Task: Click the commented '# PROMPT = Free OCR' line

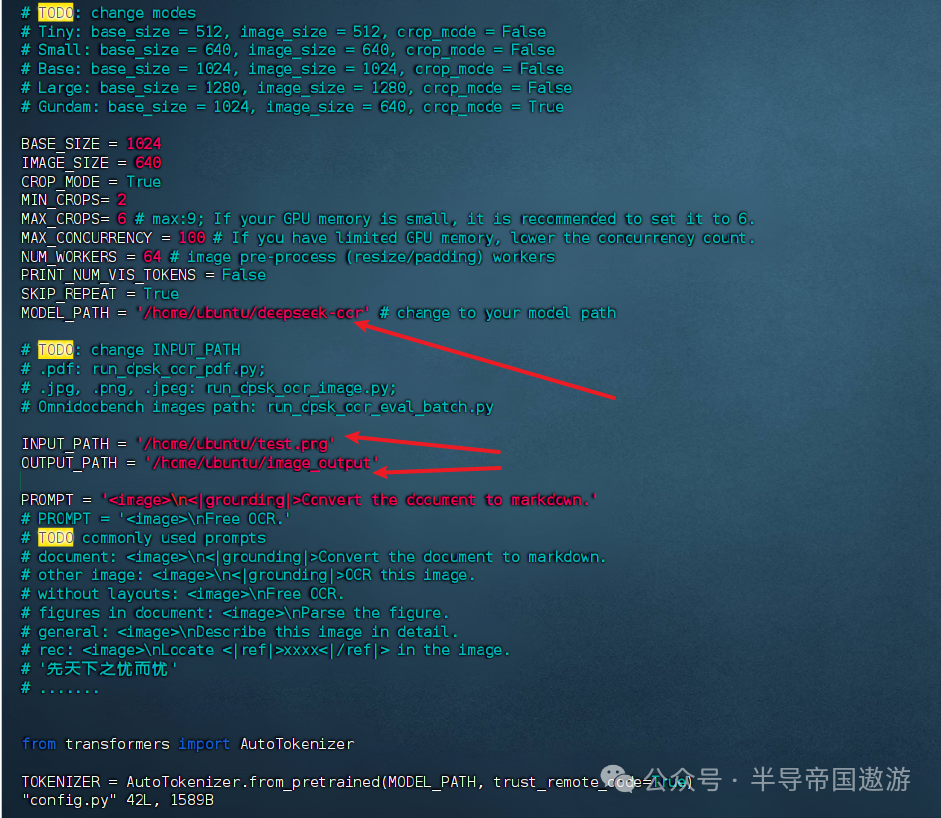Action: pyautogui.click(x=155, y=519)
